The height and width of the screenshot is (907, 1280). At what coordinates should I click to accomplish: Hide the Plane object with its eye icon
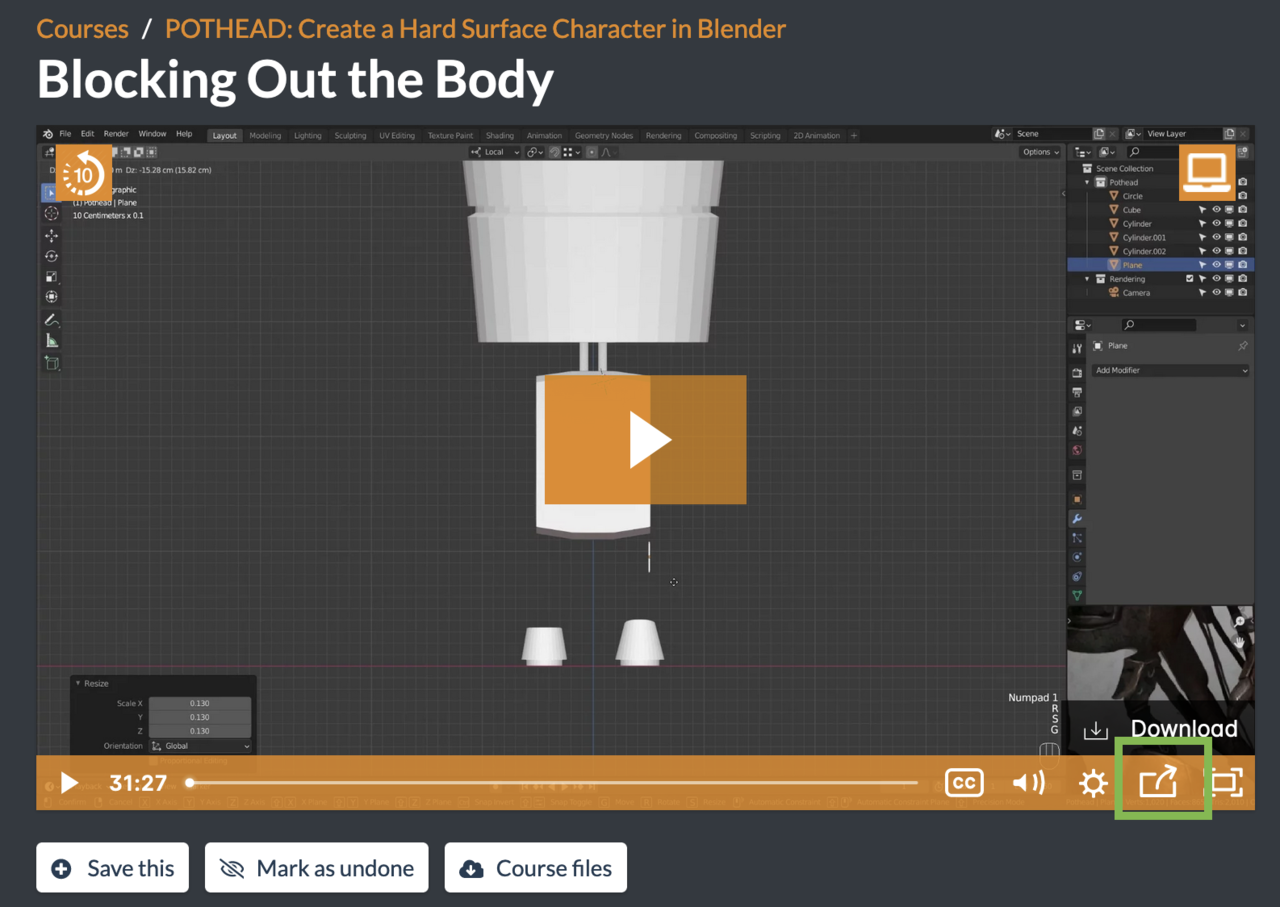(x=1216, y=265)
